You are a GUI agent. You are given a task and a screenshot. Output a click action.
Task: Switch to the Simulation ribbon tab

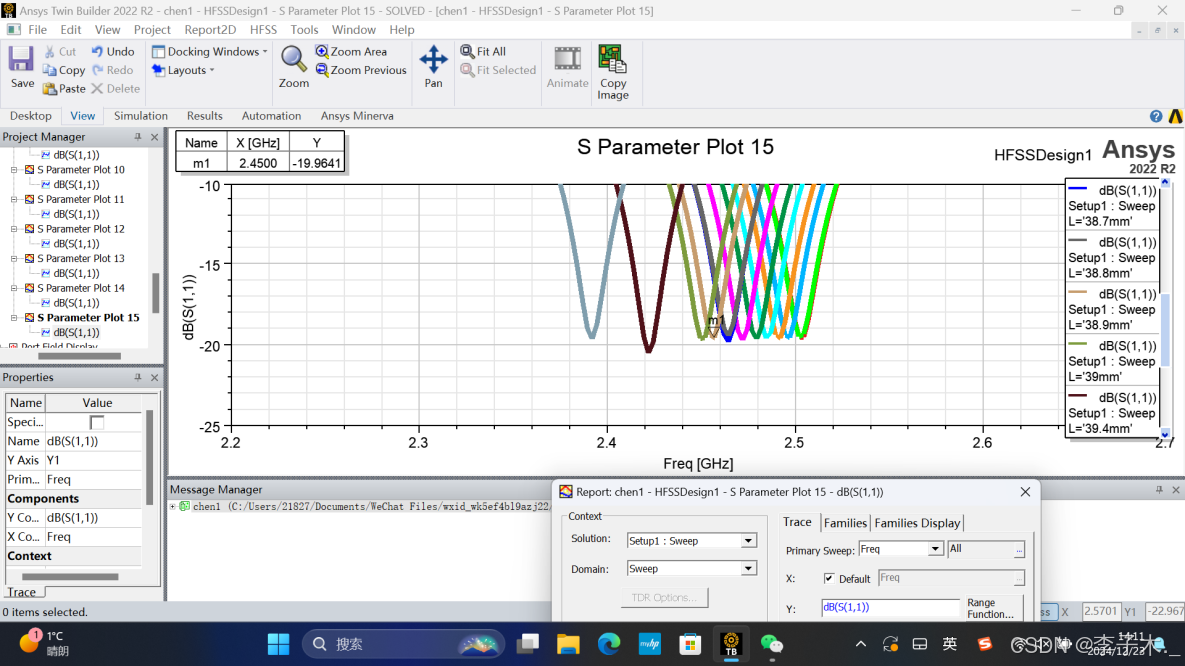[141, 116]
